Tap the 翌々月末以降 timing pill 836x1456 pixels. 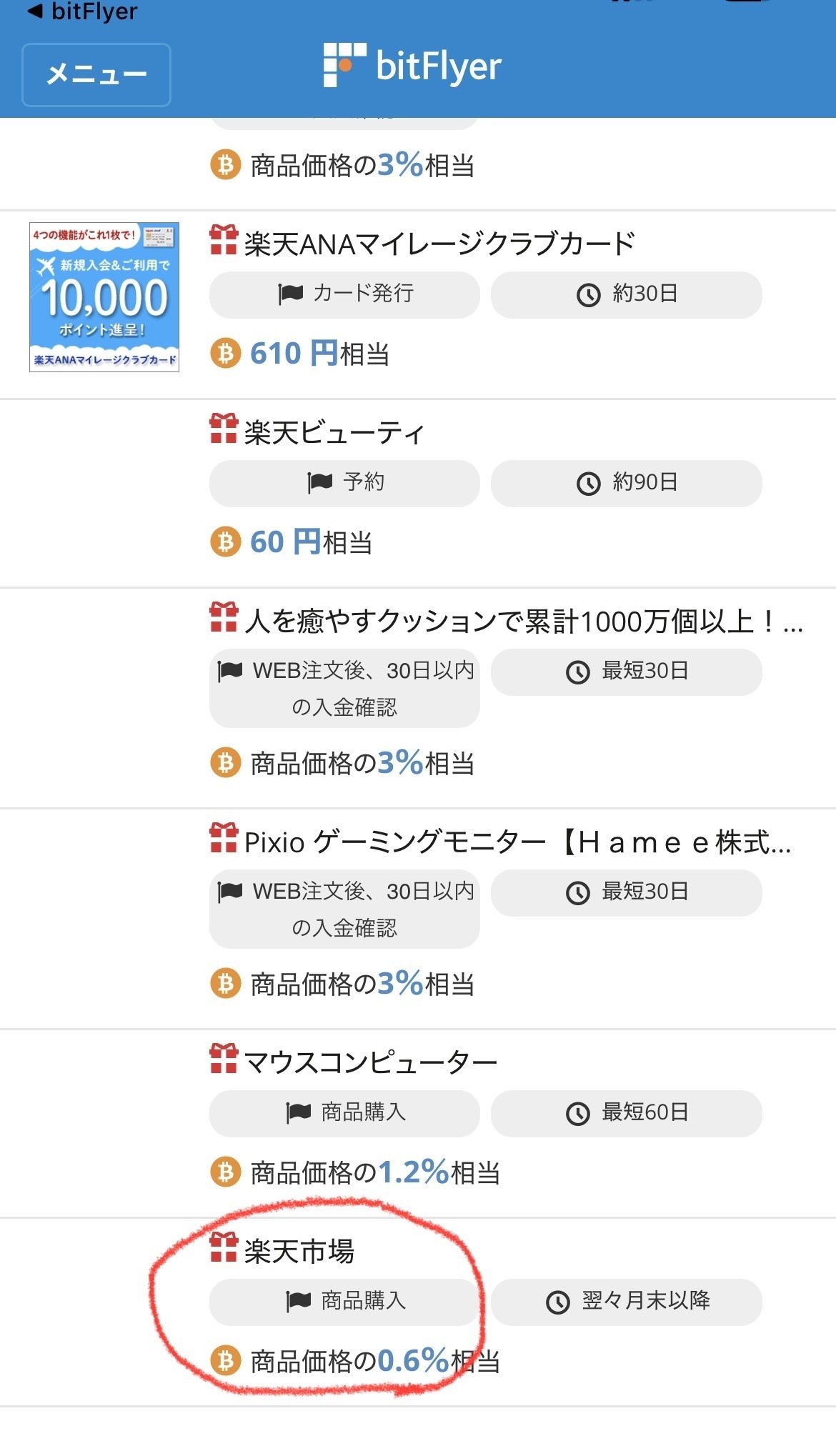click(x=626, y=1302)
